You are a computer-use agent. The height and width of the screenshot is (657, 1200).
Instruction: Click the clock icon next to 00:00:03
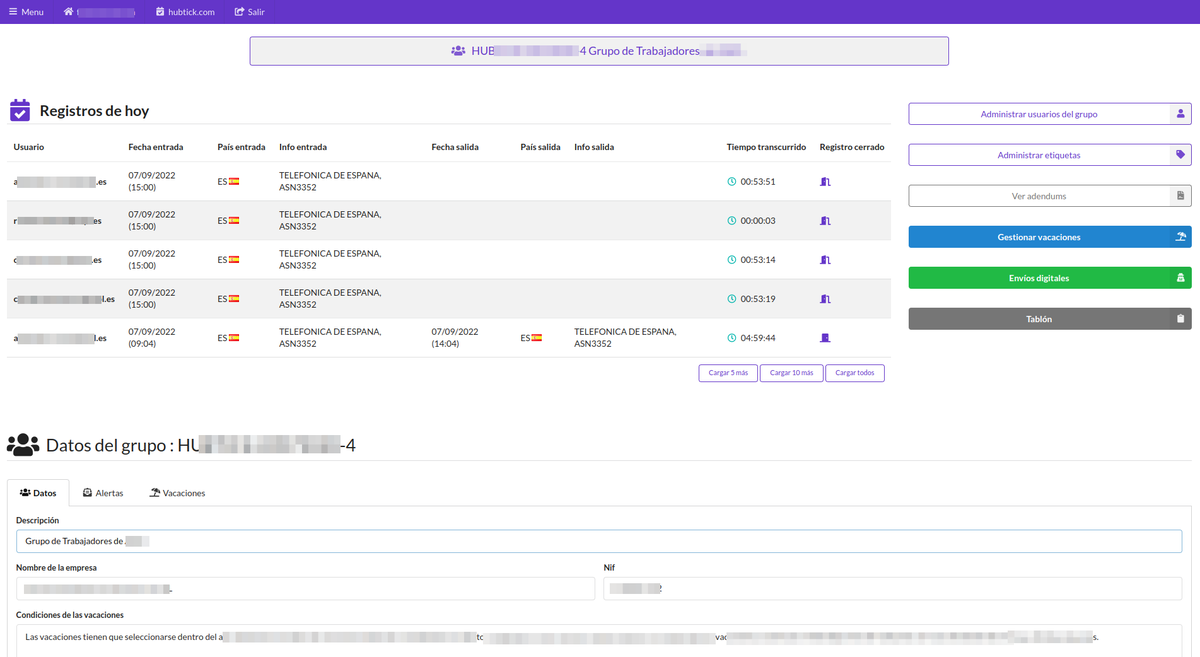pos(732,221)
